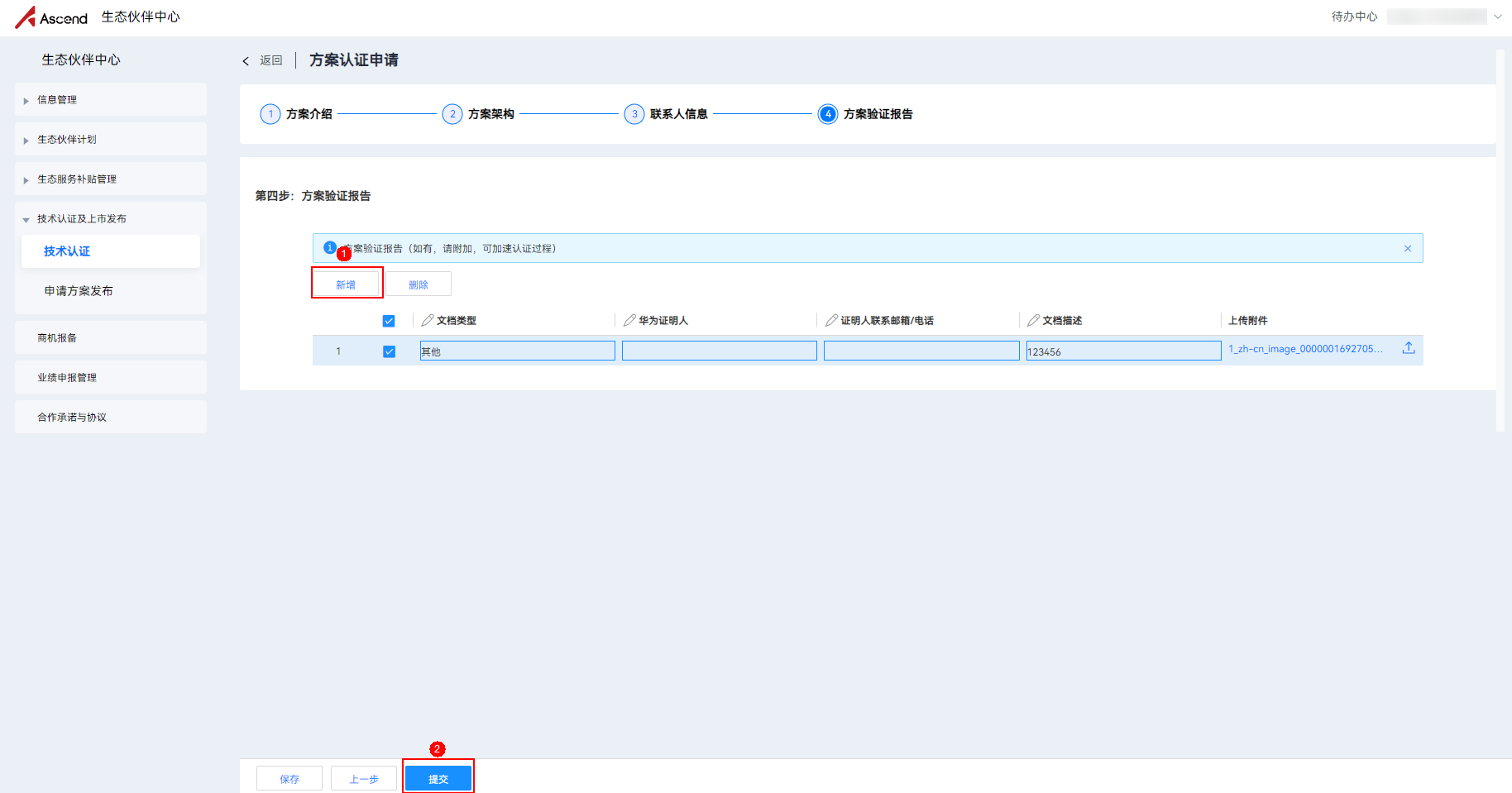Click the upload attachment icon in row 1
Screen dimensions: 1512x793
[1409, 349]
